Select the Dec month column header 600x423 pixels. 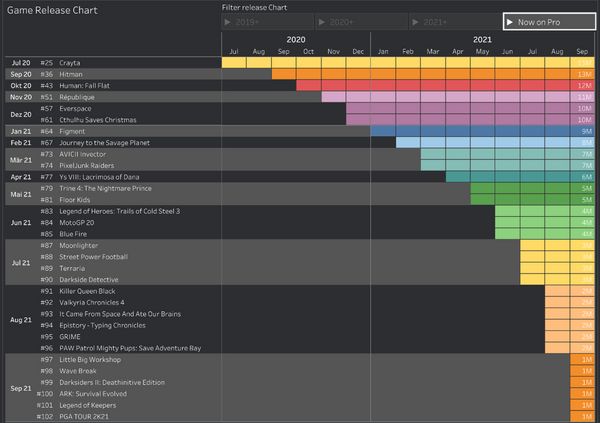point(358,51)
